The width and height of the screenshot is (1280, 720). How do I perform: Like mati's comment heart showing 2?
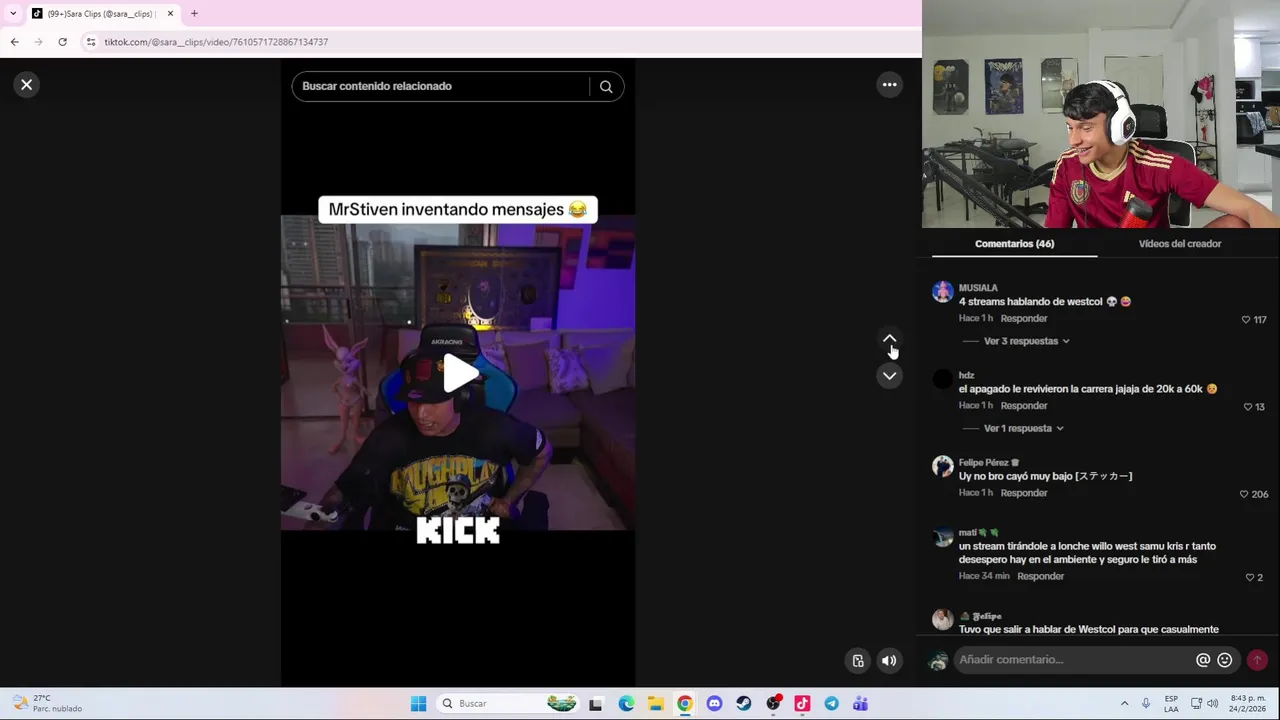[1249, 577]
